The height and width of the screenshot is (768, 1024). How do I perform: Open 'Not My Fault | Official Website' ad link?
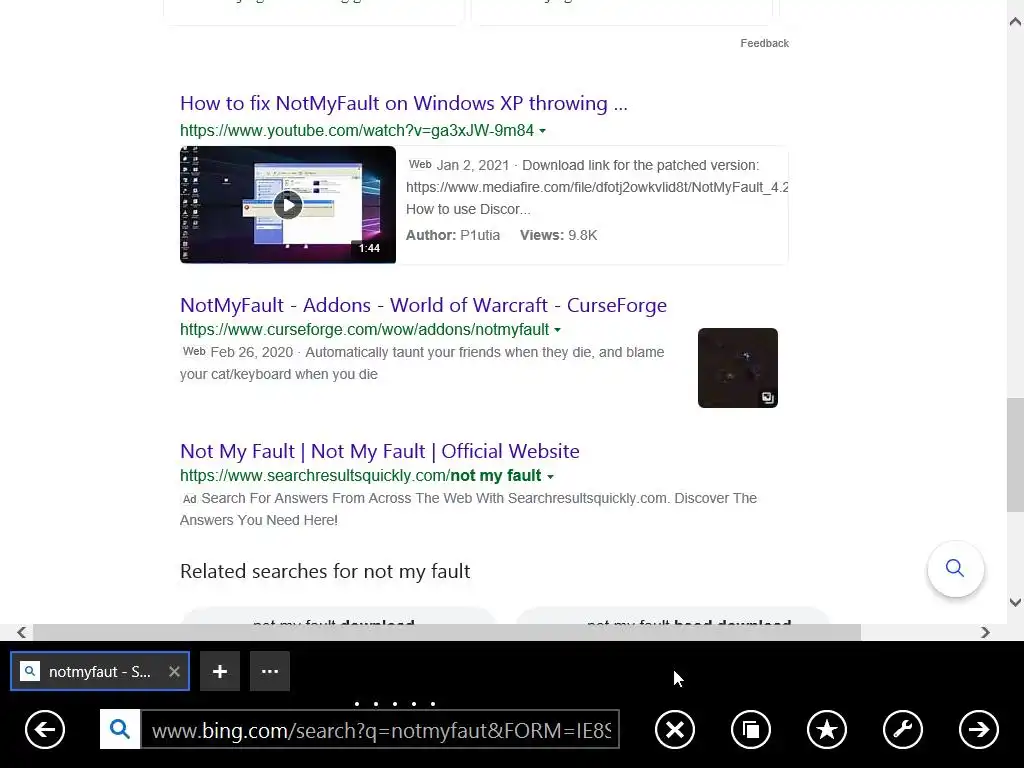coord(379,451)
